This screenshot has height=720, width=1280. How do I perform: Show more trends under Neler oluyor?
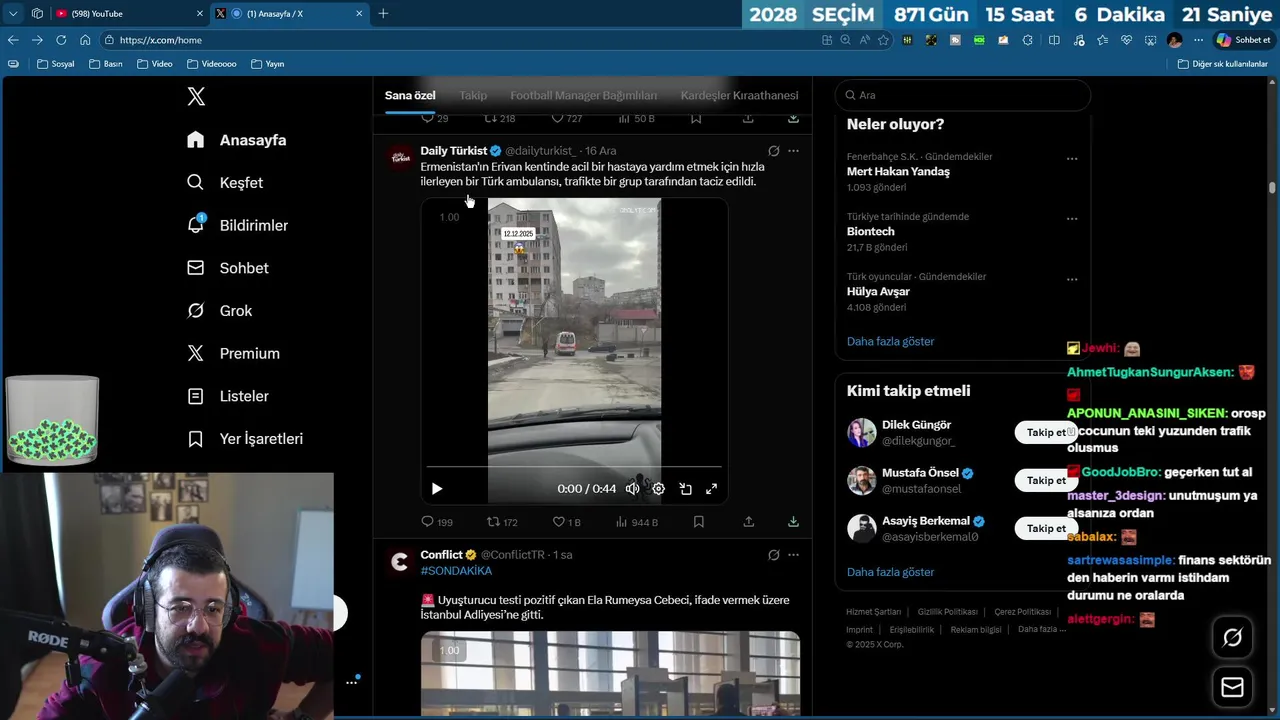coord(890,341)
